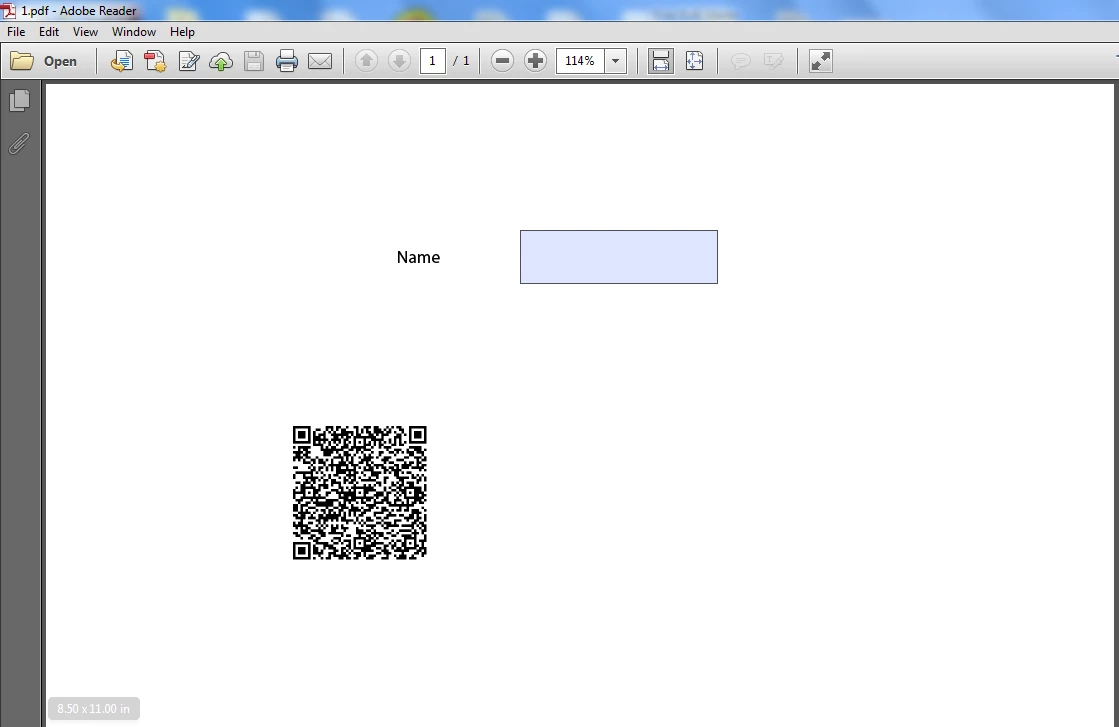Screen dimensions: 1119x727
Task: Click the 8.50 x 11.00 in page size label
Action: coord(93,709)
